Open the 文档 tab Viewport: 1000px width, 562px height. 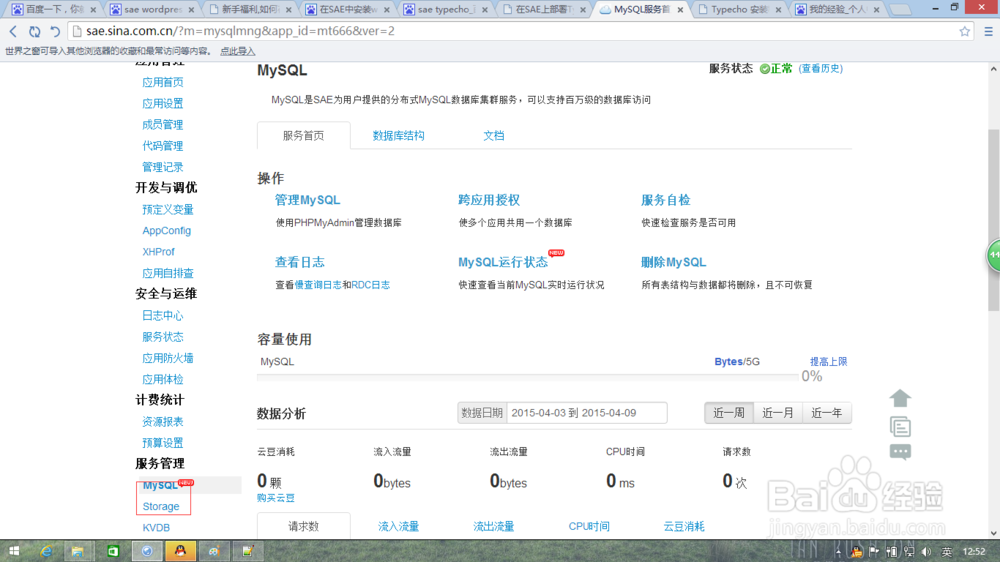[x=494, y=135]
